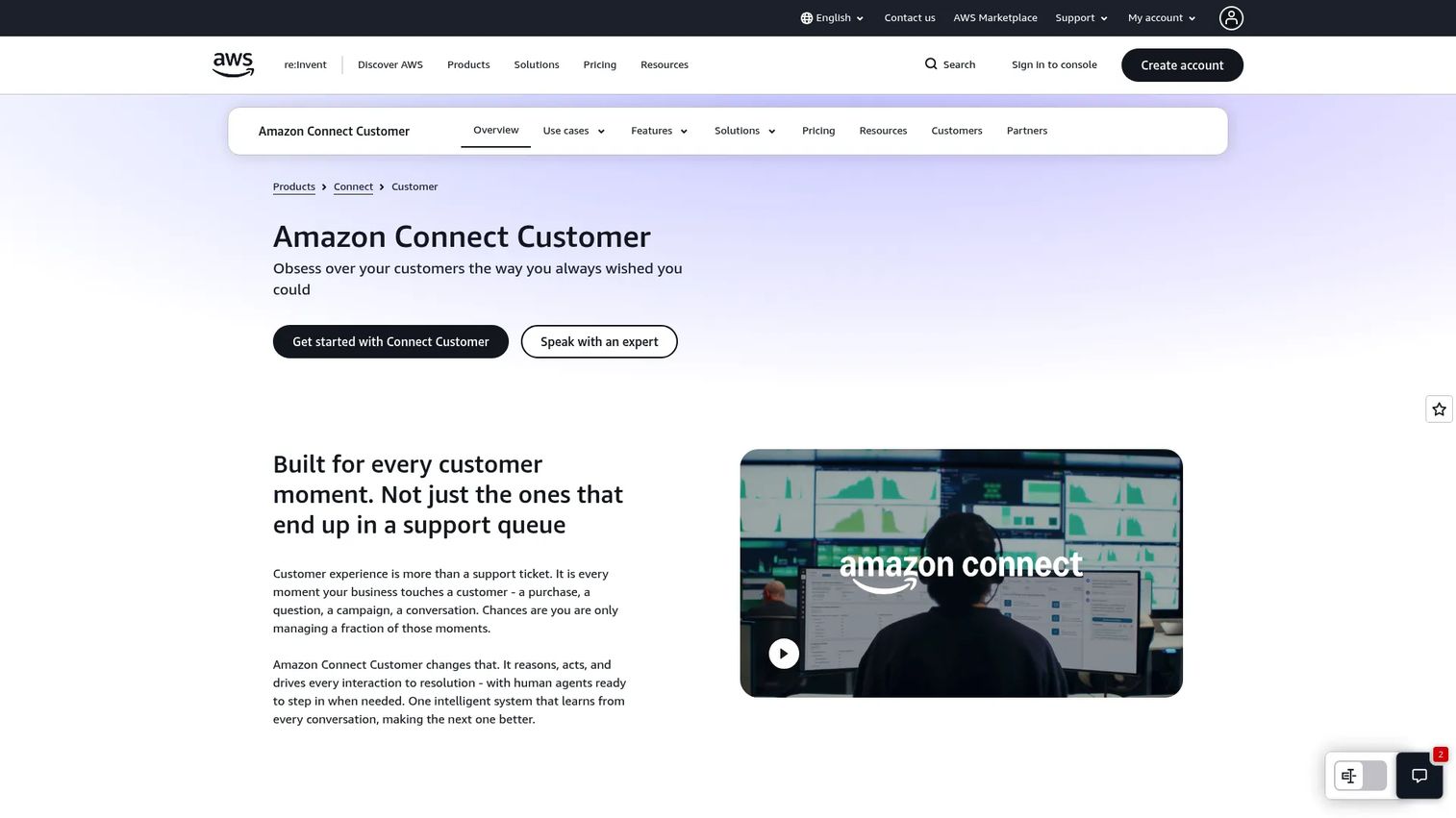Click the re:Invent link
The width and height of the screenshot is (1456, 818).
pos(305,64)
